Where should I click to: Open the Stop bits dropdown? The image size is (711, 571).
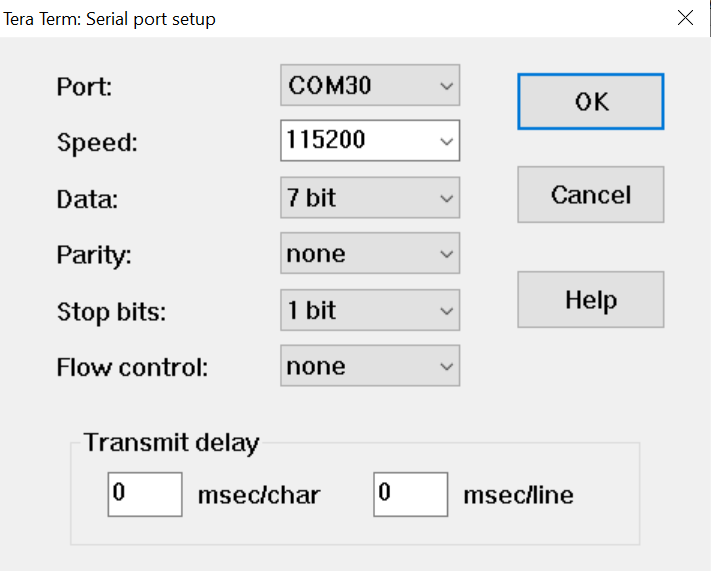pyautogui.click(x=370, y=310)
